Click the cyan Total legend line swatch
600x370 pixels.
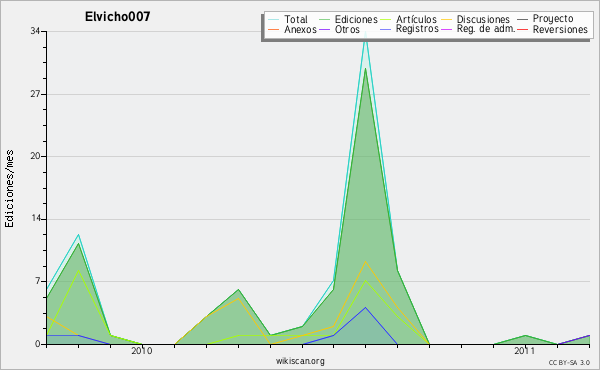point(274,19)
